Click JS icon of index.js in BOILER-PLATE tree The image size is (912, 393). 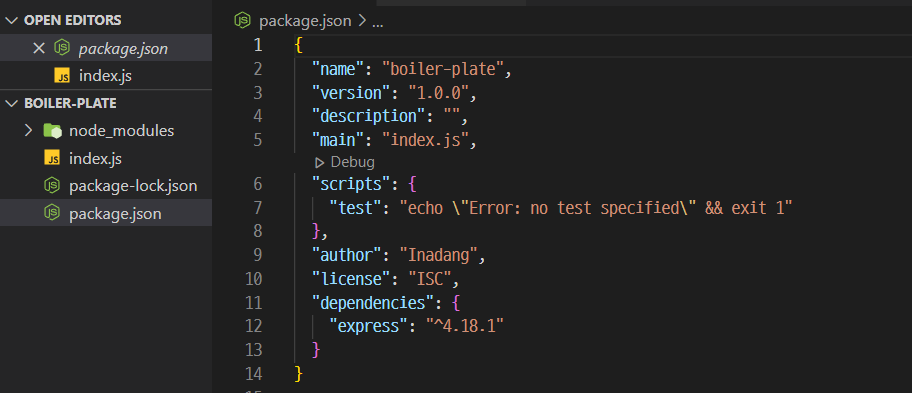[52, 158]
